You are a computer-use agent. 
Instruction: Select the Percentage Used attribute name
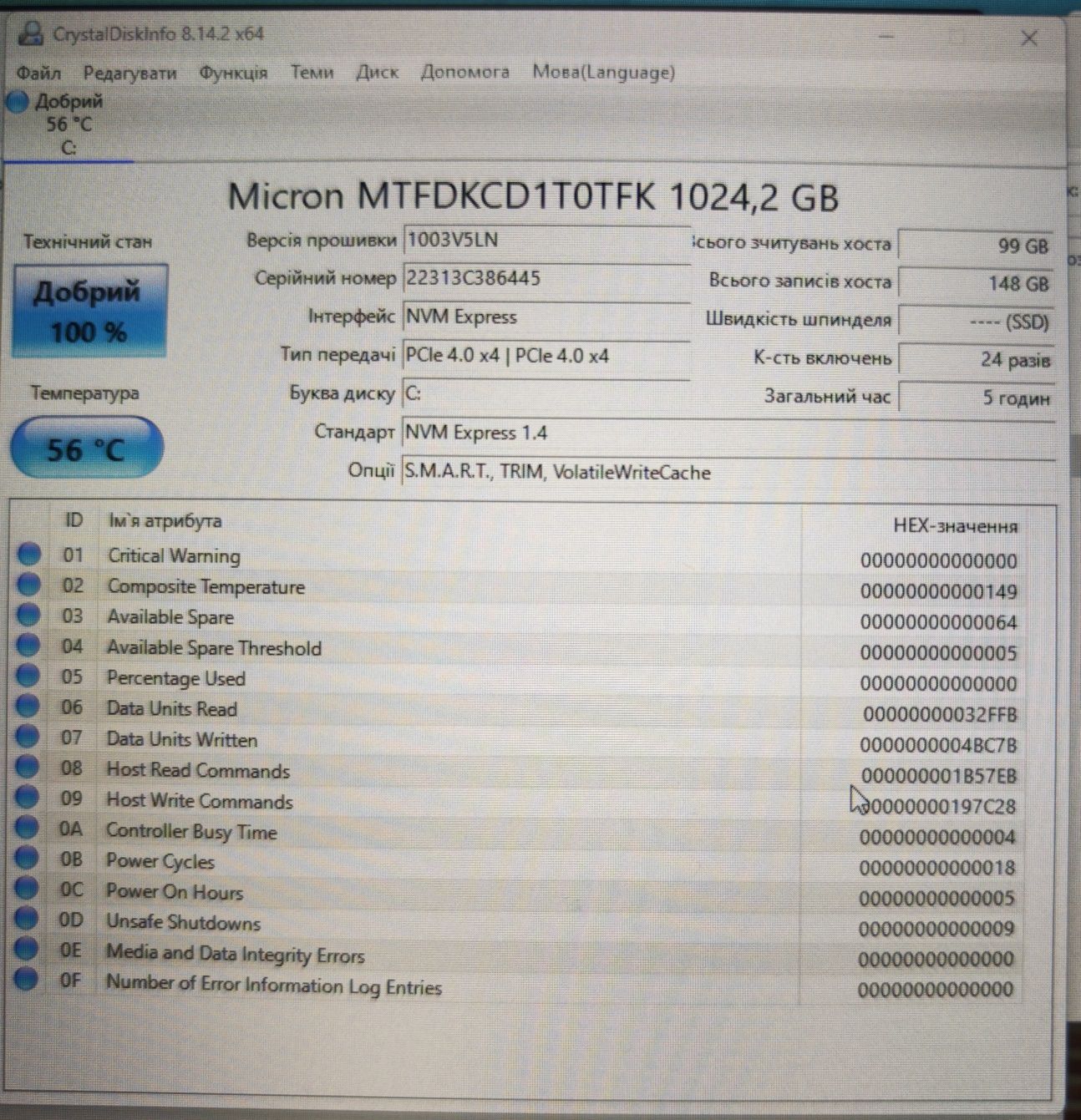click(x=175, y=677)
